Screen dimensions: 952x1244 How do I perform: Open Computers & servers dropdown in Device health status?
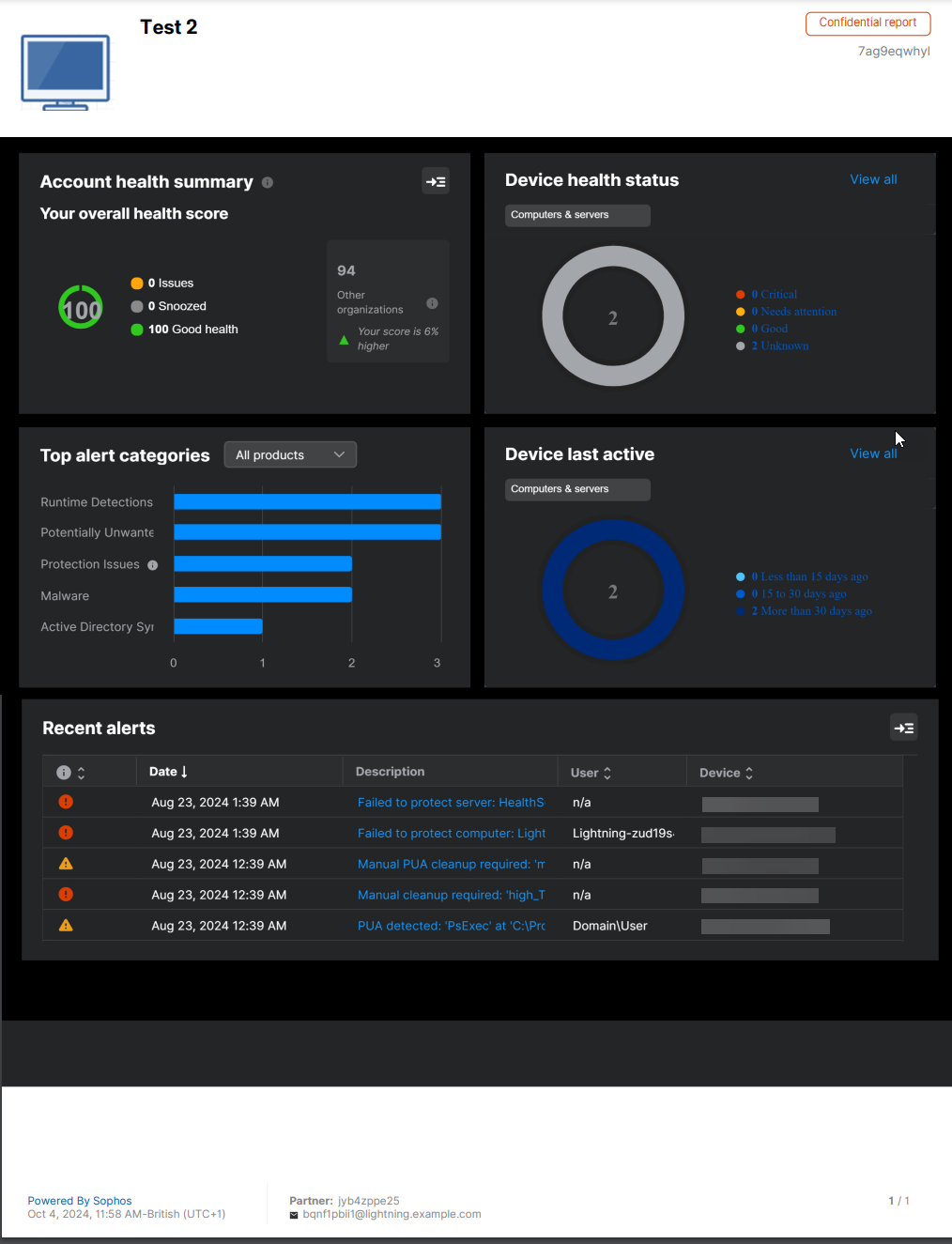577,215
